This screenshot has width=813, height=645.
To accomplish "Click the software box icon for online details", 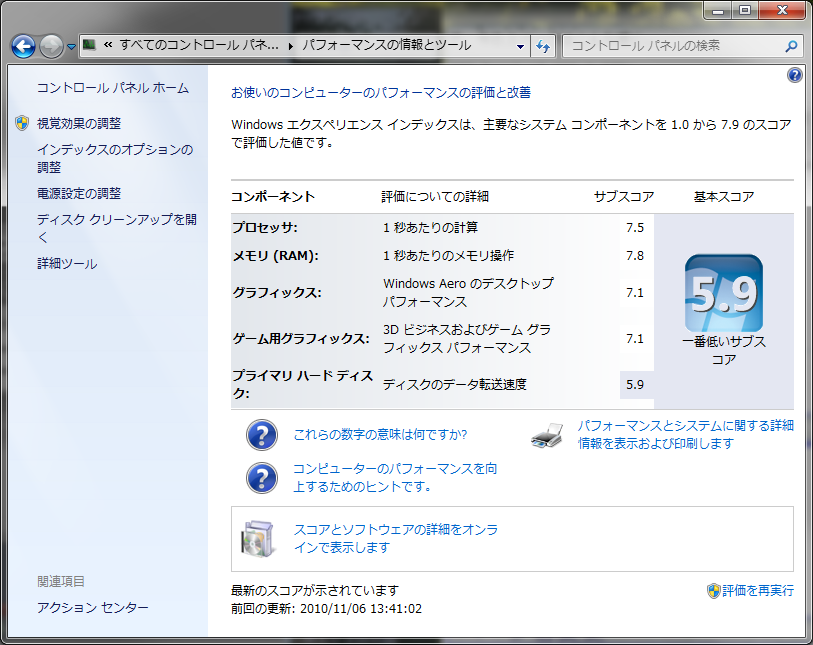I will (x=258, y=538).
